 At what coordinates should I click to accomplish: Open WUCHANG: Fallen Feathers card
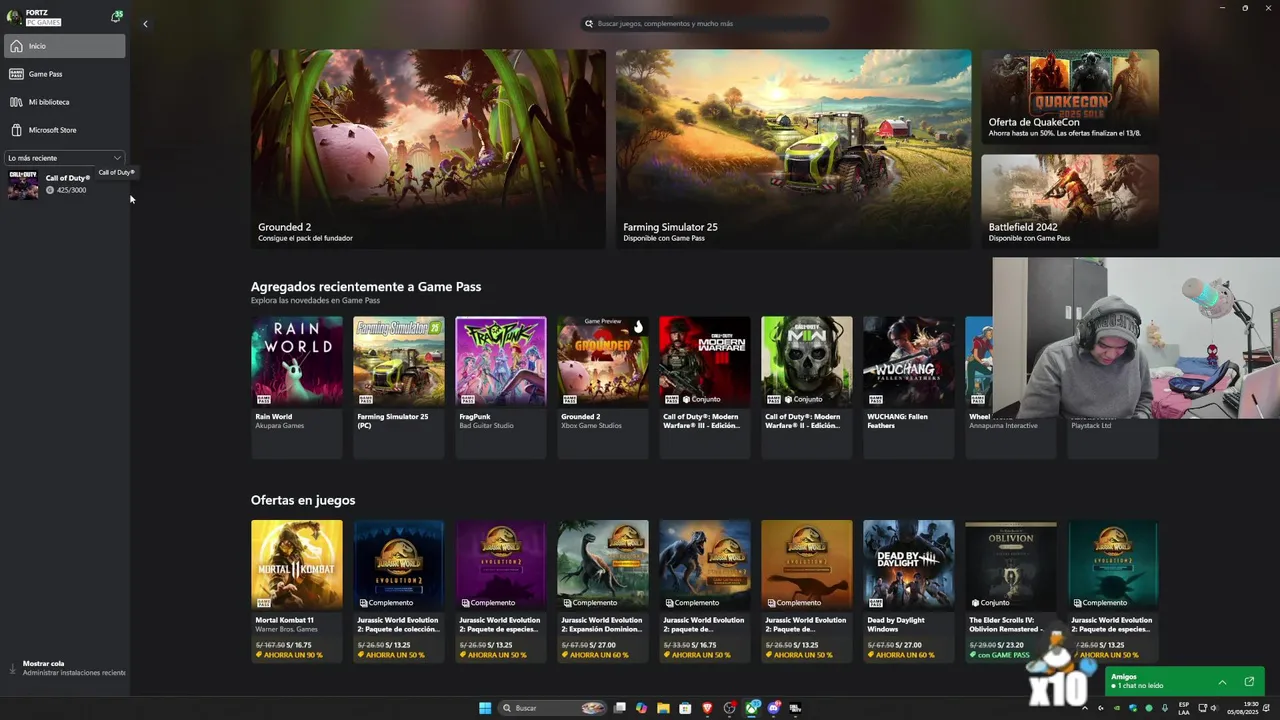pyautogui.click(x=909, y=387)
